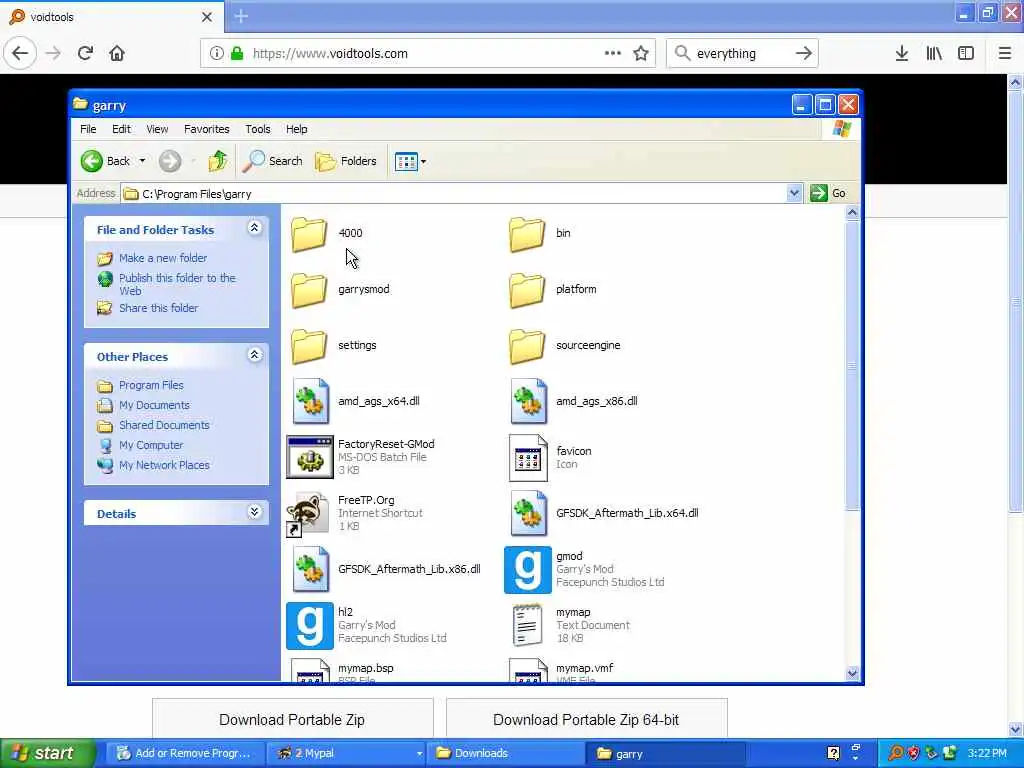
Task: Toggle the browser sidebar icon
Action: pyautogui.click(x=966, y=53)
